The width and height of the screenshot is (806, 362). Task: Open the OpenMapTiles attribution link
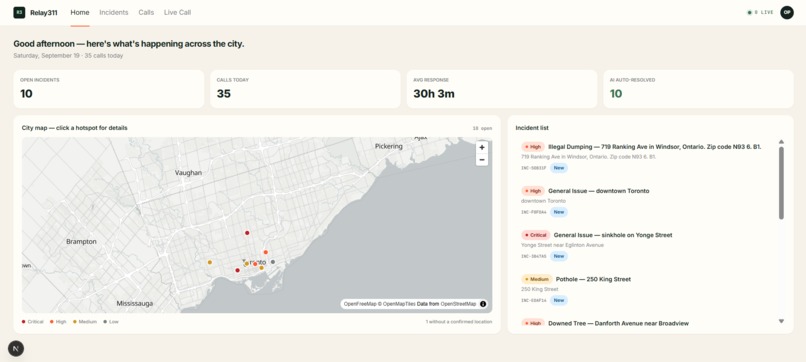399,304
